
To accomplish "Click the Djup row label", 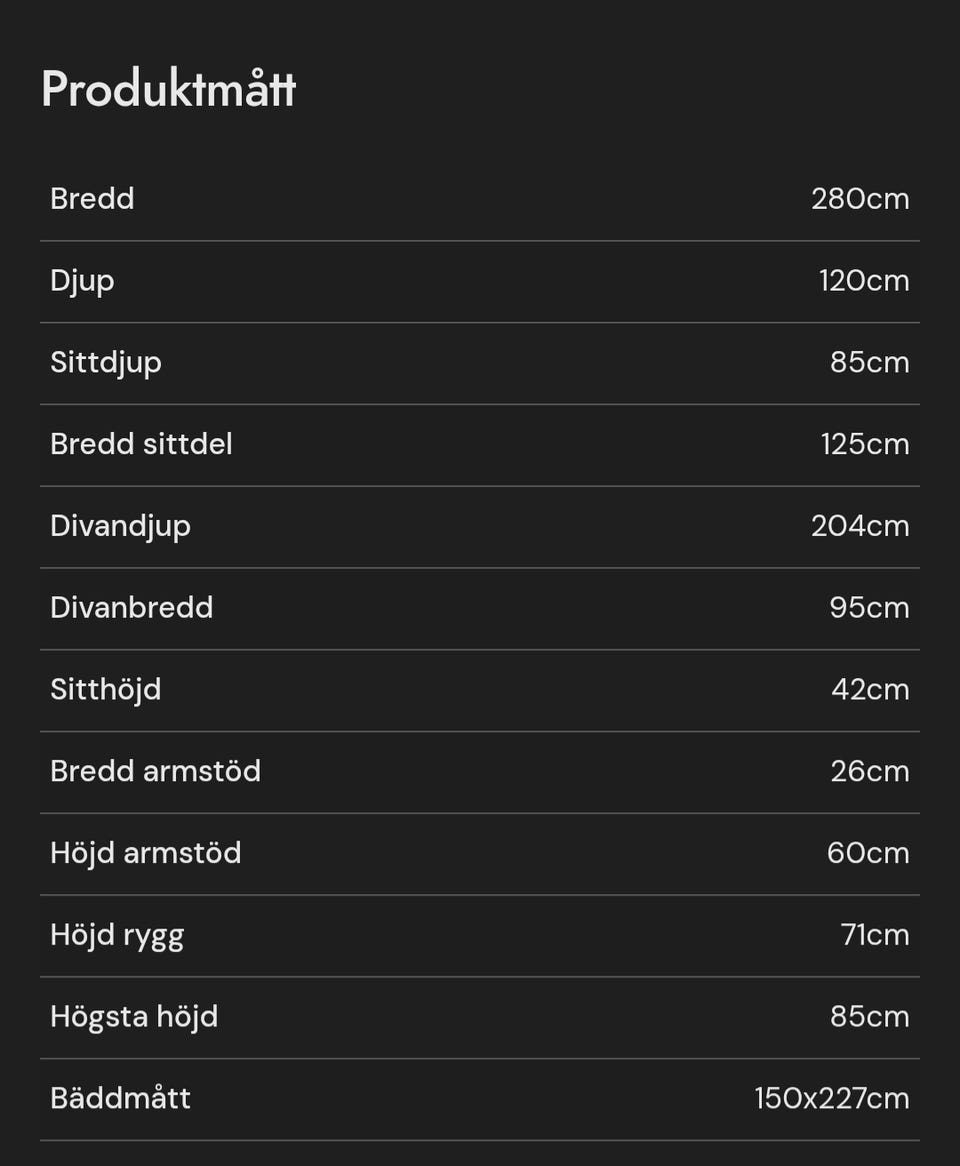I will [x=82, y=281].
